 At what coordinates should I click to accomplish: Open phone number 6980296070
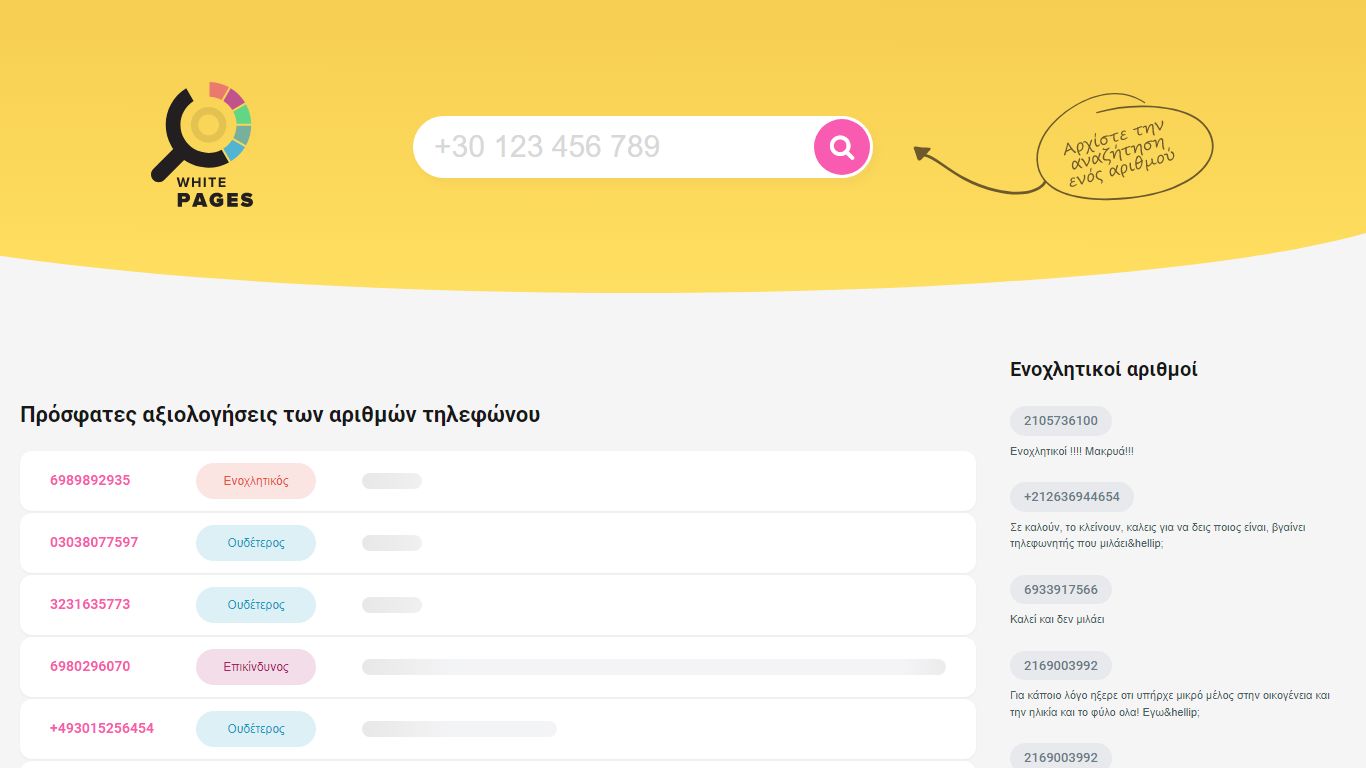pyautogui.click(x=90, y=666)
